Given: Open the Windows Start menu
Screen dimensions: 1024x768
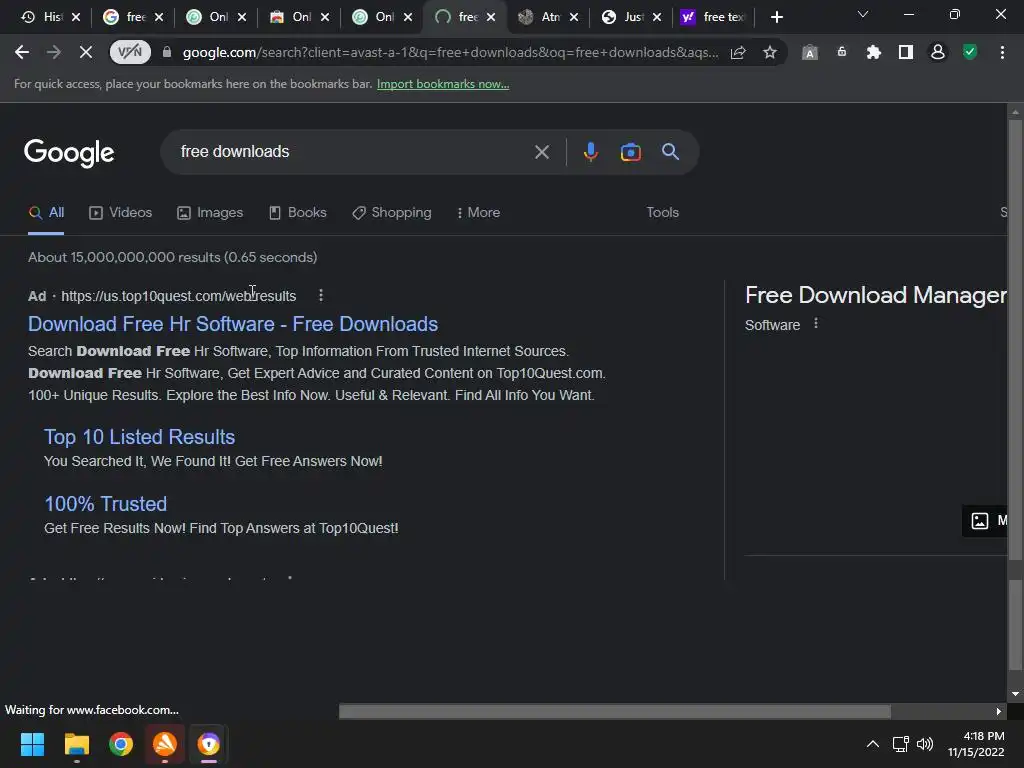Looking at the screenshot, I should click(32, 744).
